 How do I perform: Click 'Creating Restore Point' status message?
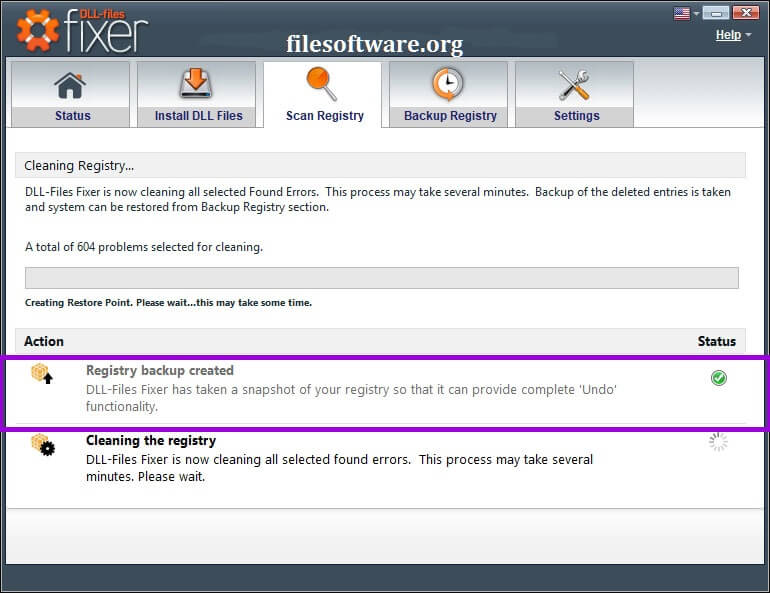point(168,302)
